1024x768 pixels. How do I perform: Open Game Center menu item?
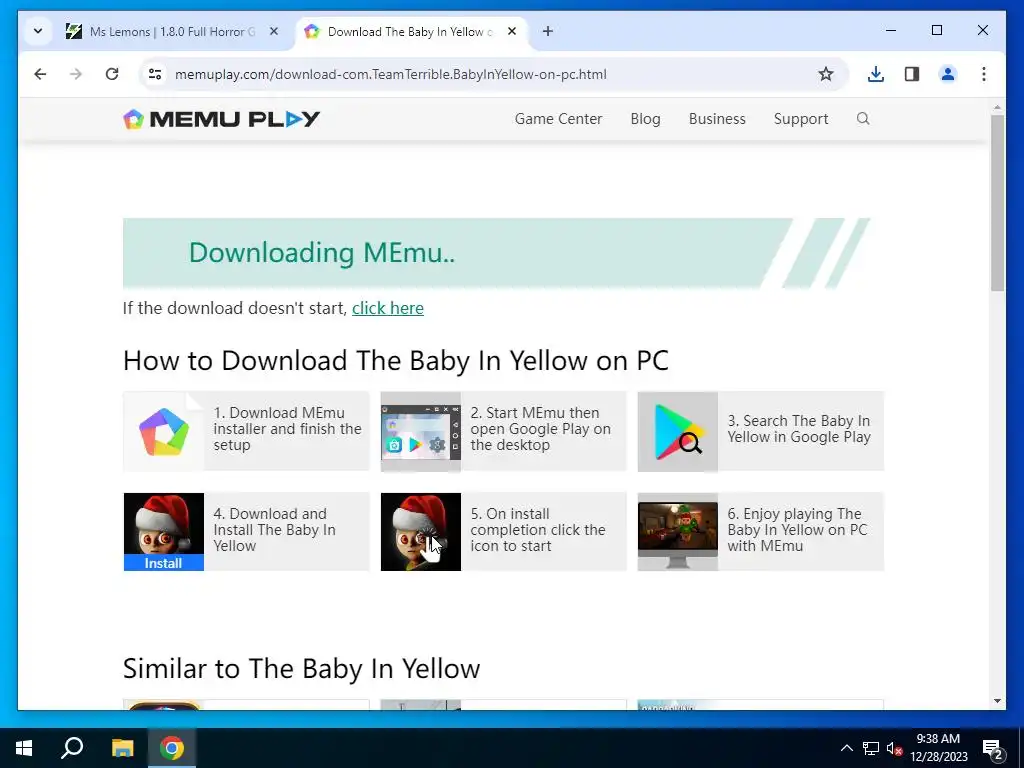(558, 119)
